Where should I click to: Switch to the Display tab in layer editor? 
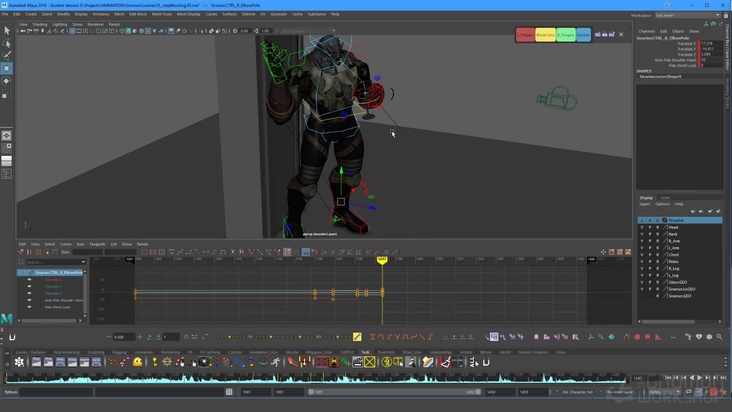point(647,197)
